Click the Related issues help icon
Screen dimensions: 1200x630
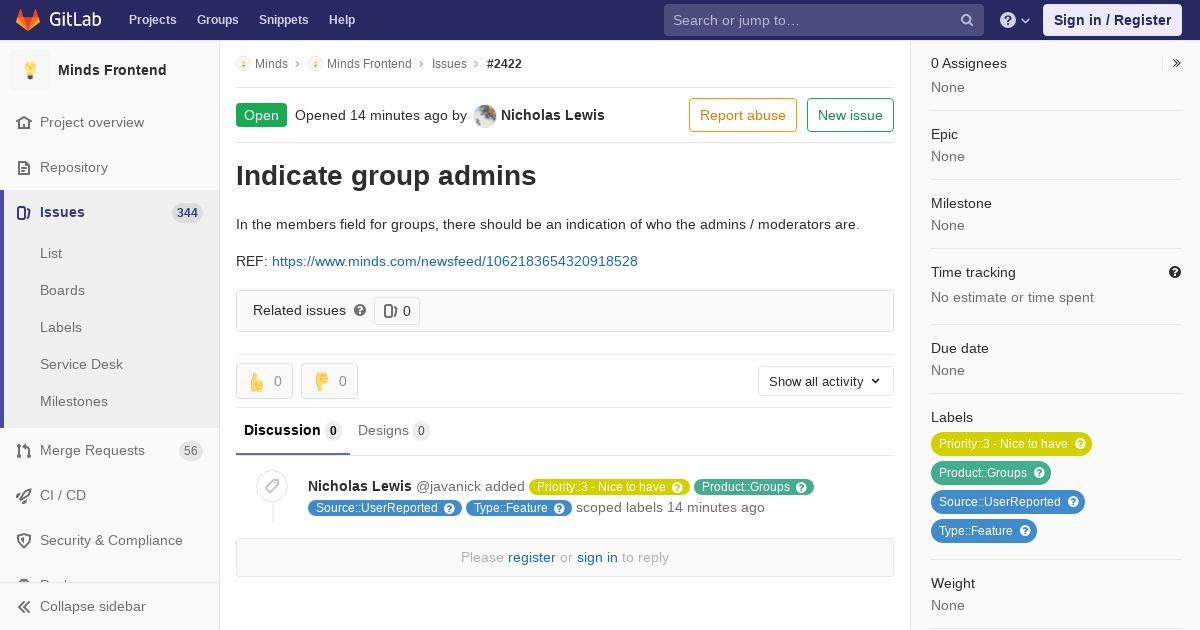(360, 310)
